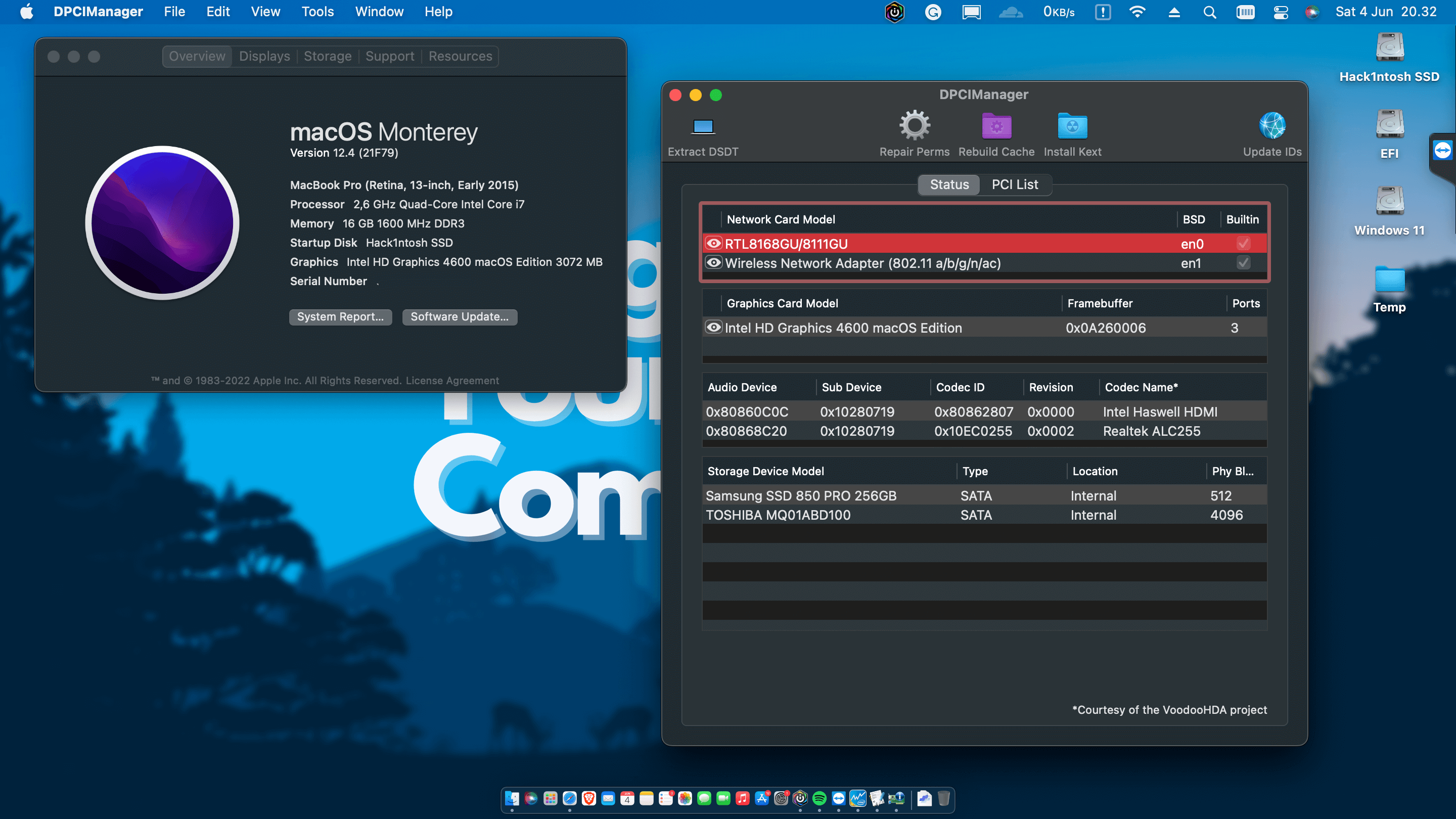Click the Rebuild Cache toolbar icon

click(x=996, y=126)
